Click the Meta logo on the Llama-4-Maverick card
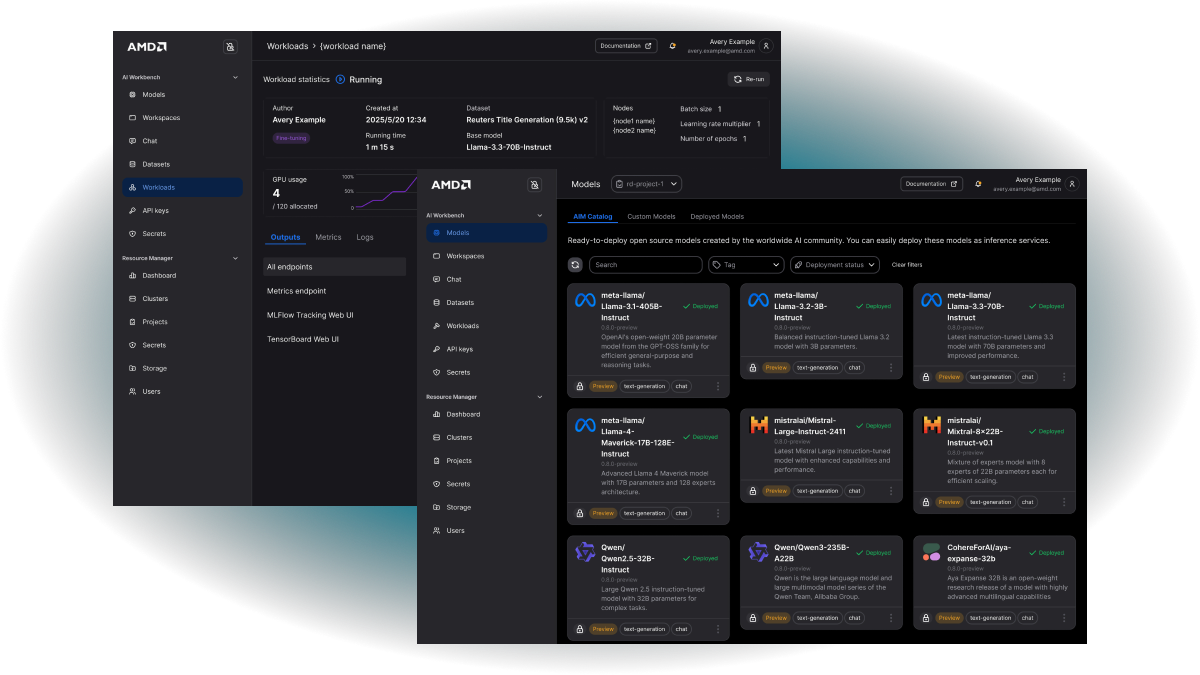The width and height of the screenshot is (1200, 675). click(585, 426)
